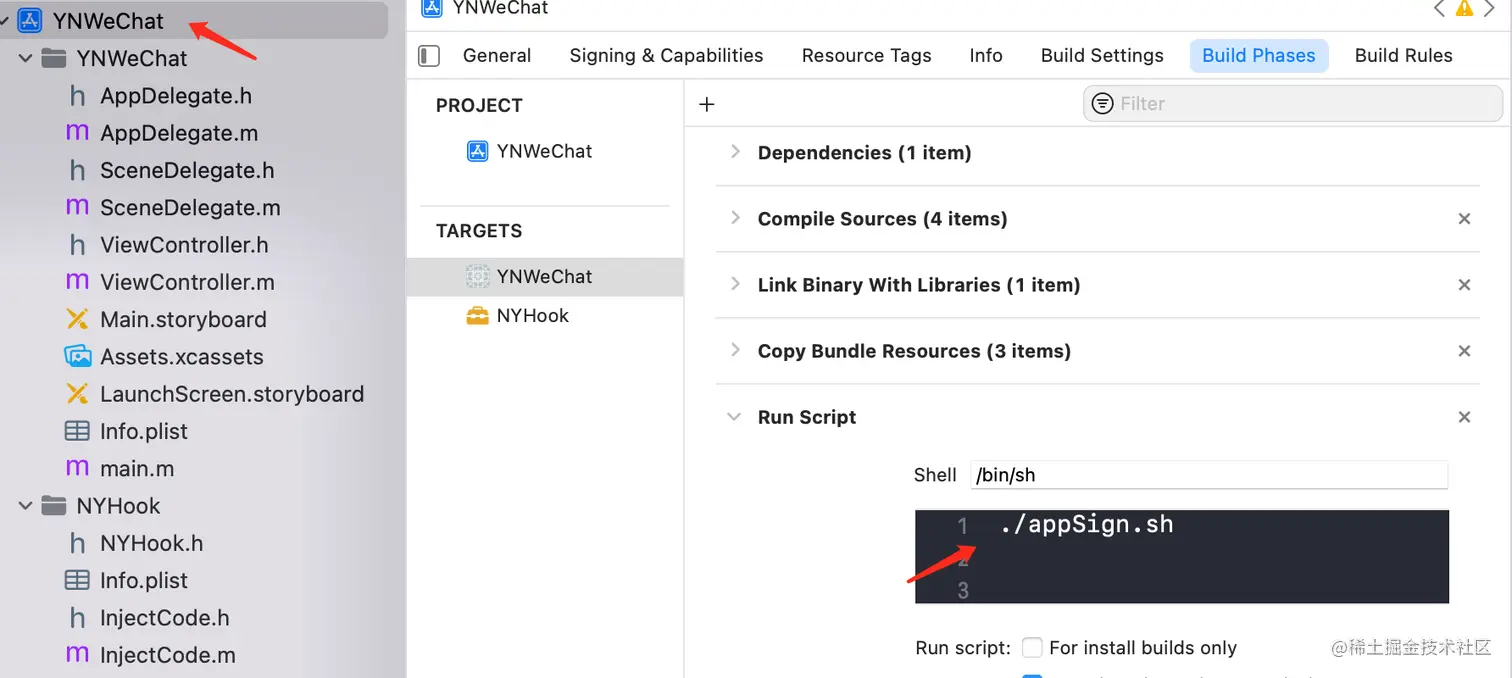Select the YNWeChat project root icon

pyautogui.click(x=30, y=21)
